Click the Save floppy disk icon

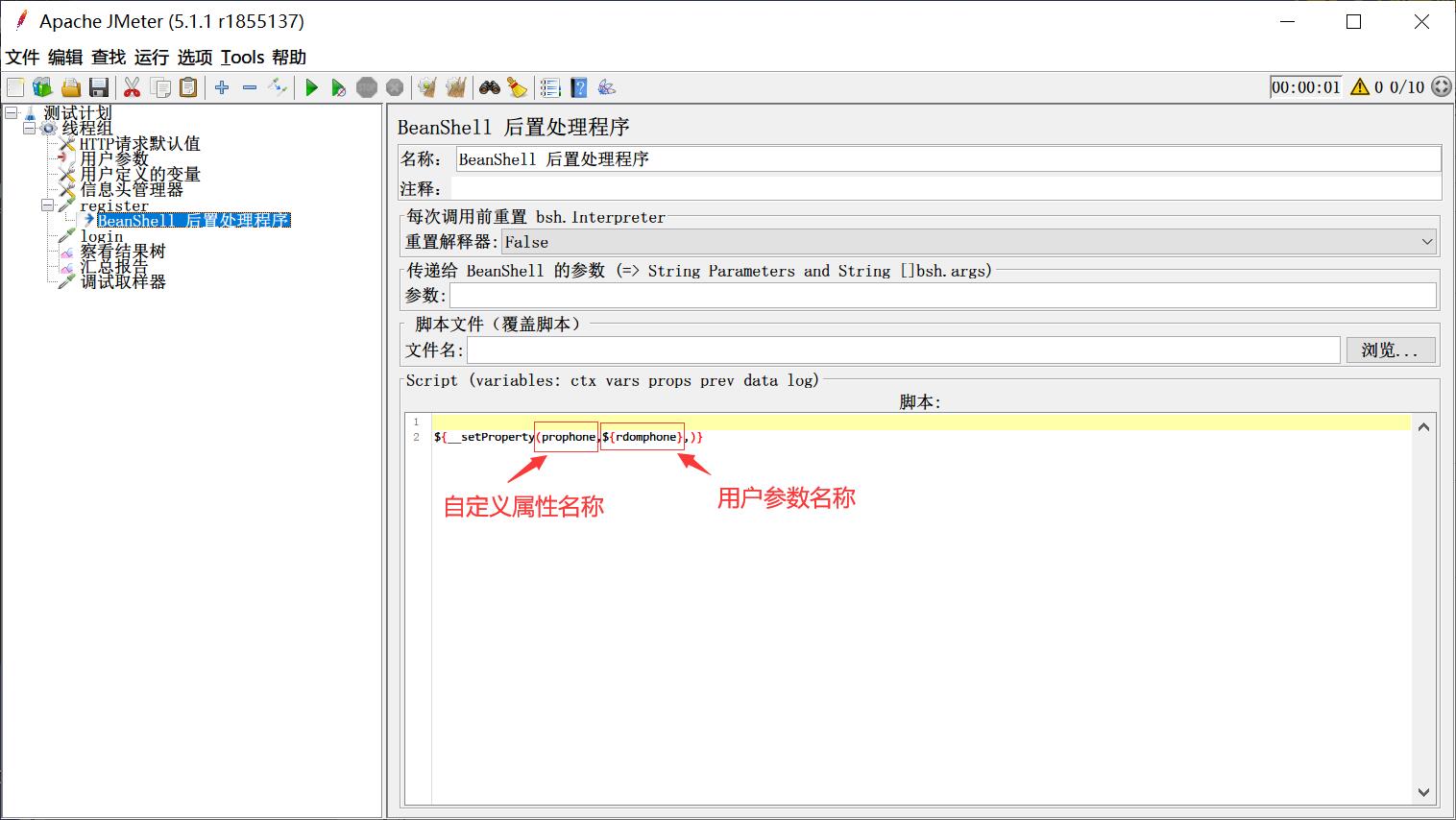point(99,88)
